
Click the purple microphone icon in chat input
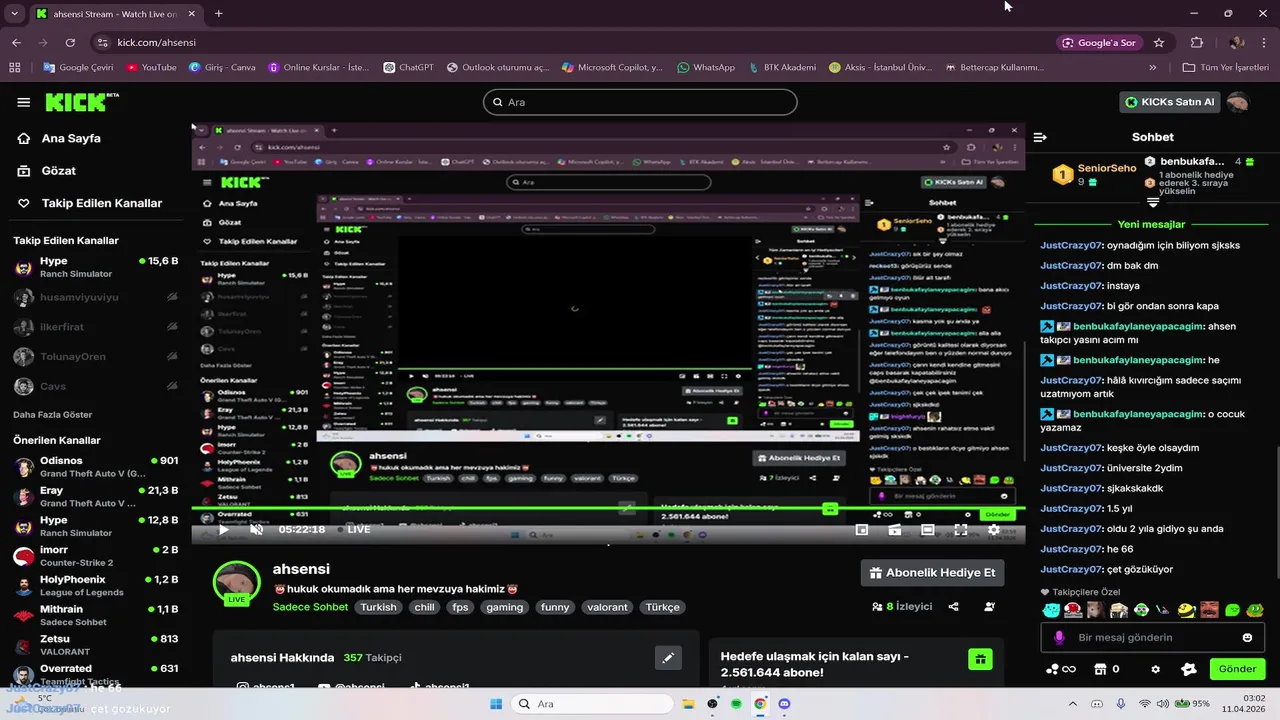coord(1059,637)
